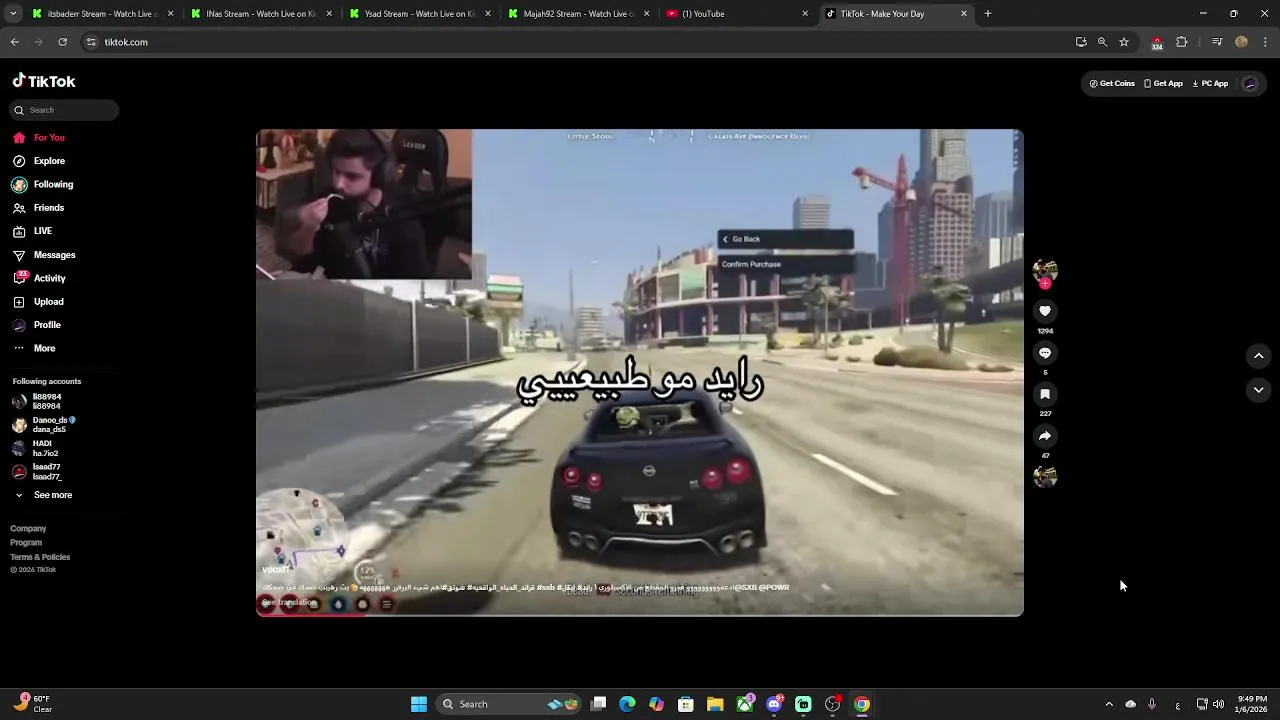Bookmark this page with star icon
Image resolution: width=1280 pixels, height=720 pixels.
[1124, 42]
